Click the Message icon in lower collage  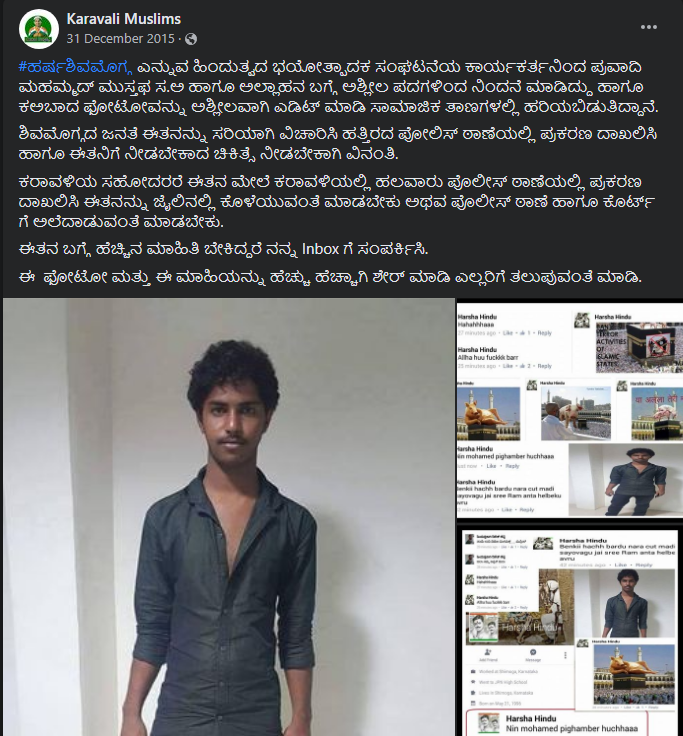(533, 654)
